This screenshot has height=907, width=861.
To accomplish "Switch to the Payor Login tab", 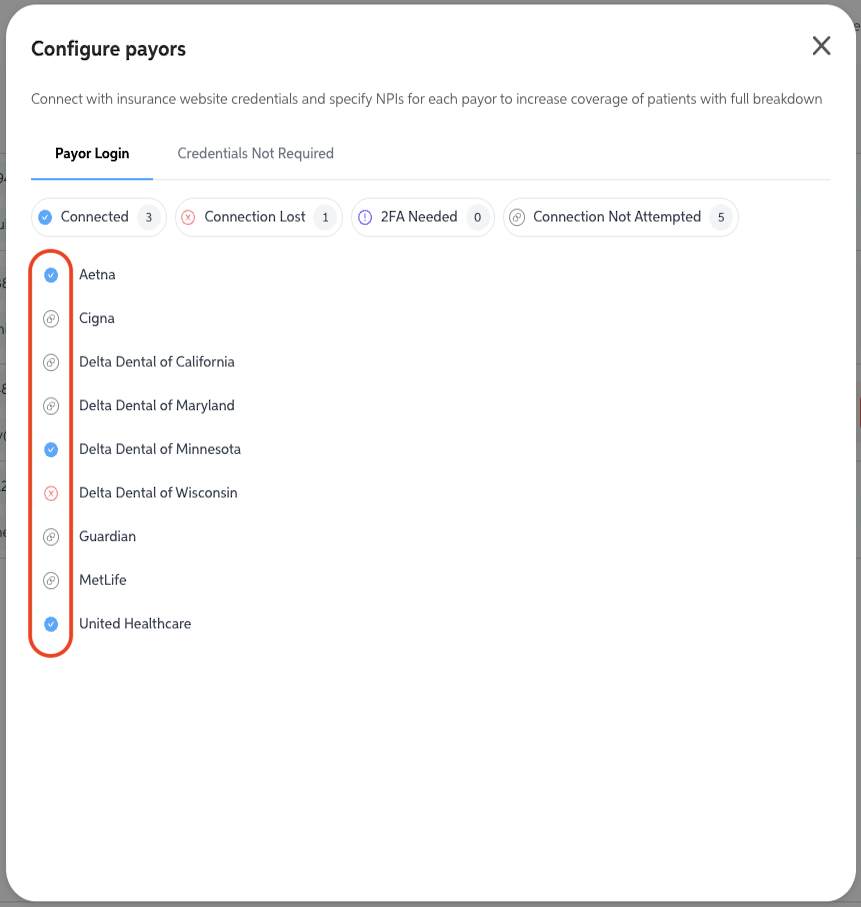I will point(92,154).
